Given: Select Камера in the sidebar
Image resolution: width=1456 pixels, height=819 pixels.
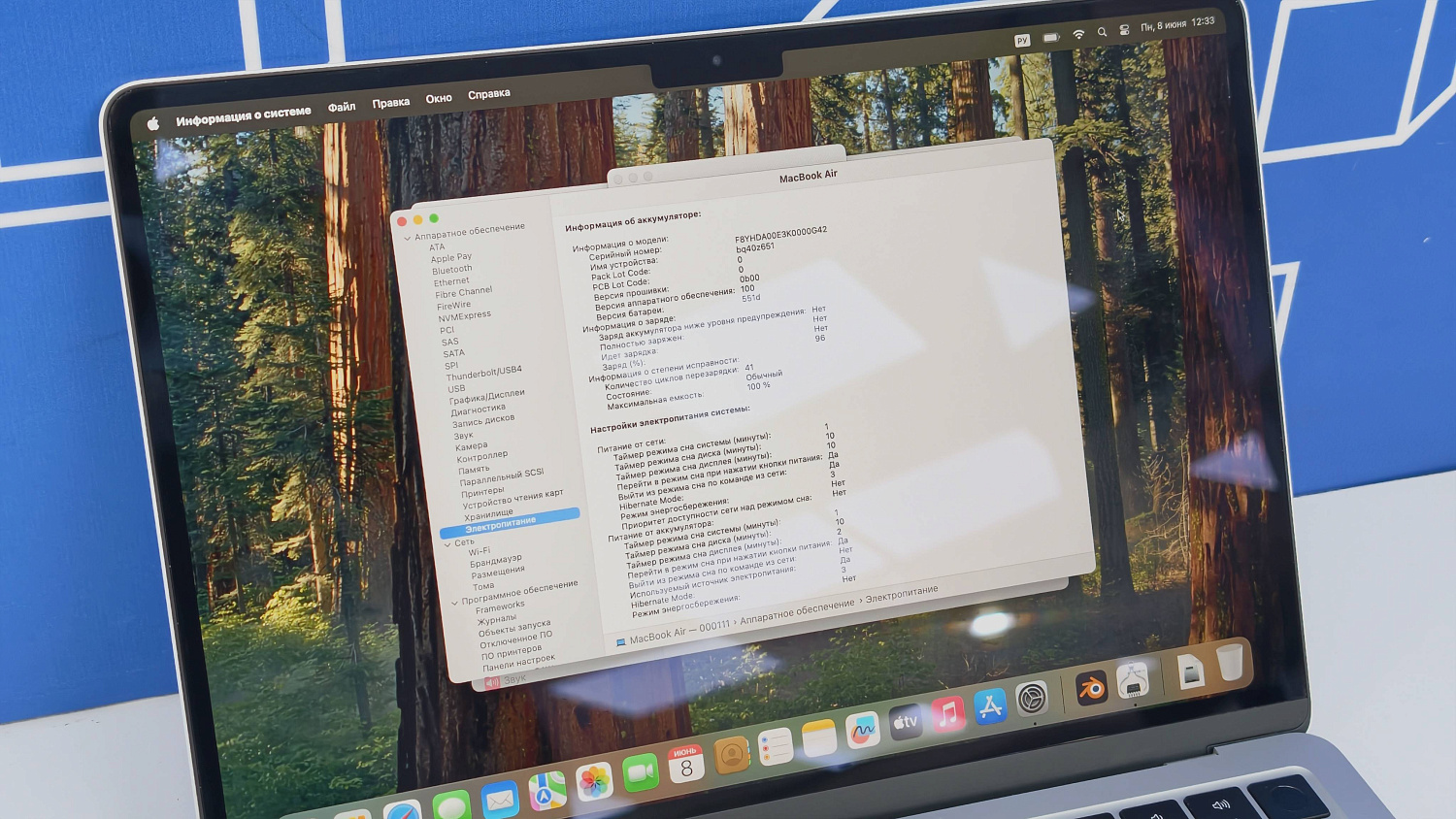Looking at the screenshot, I should tap(472, 446).
